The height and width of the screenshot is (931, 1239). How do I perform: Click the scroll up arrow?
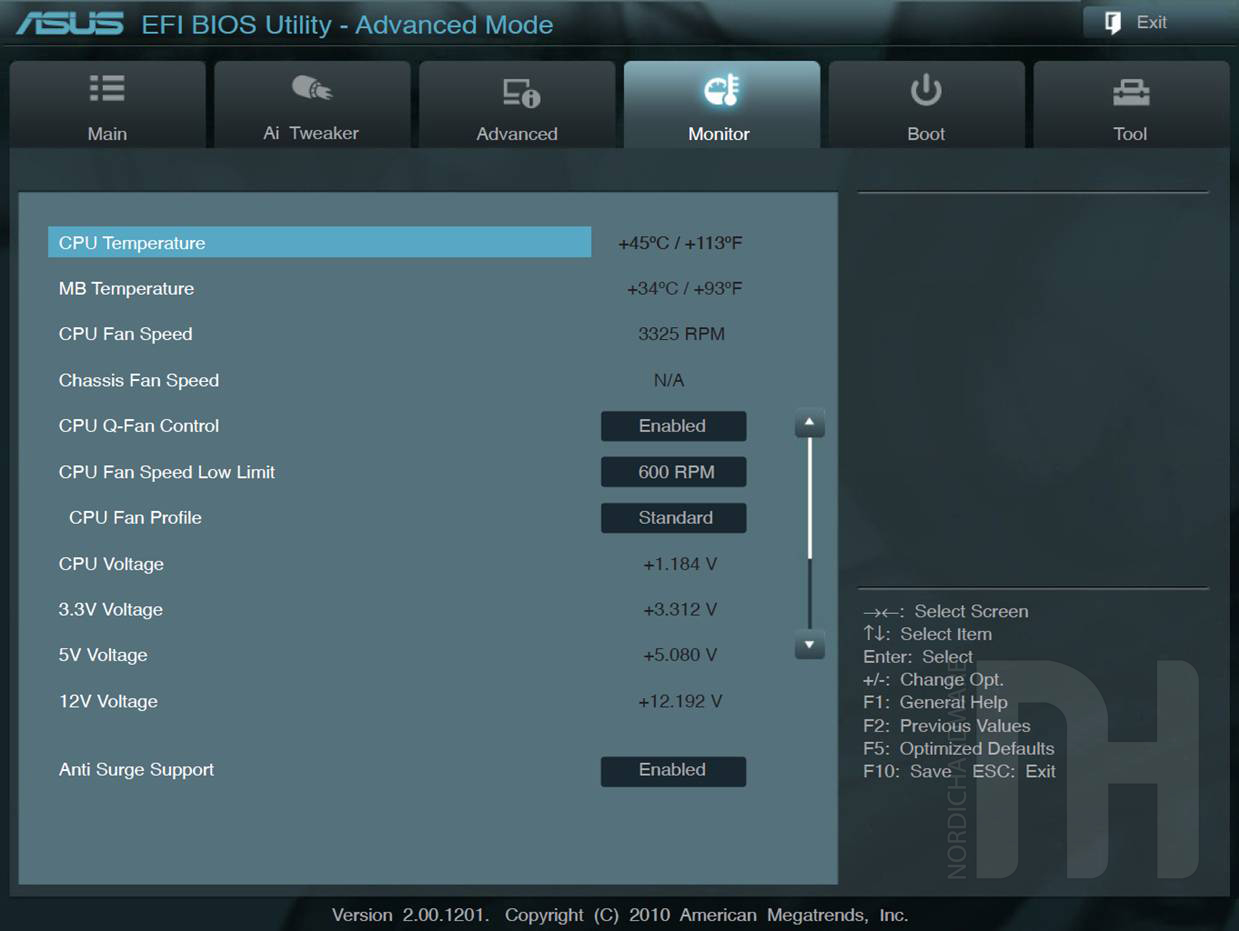(x=809, y=424)
